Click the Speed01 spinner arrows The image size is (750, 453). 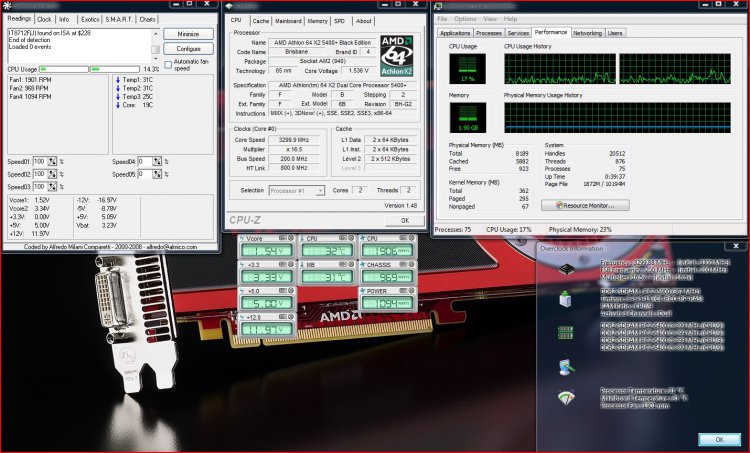pyautogui.click(x=52, y=162)
